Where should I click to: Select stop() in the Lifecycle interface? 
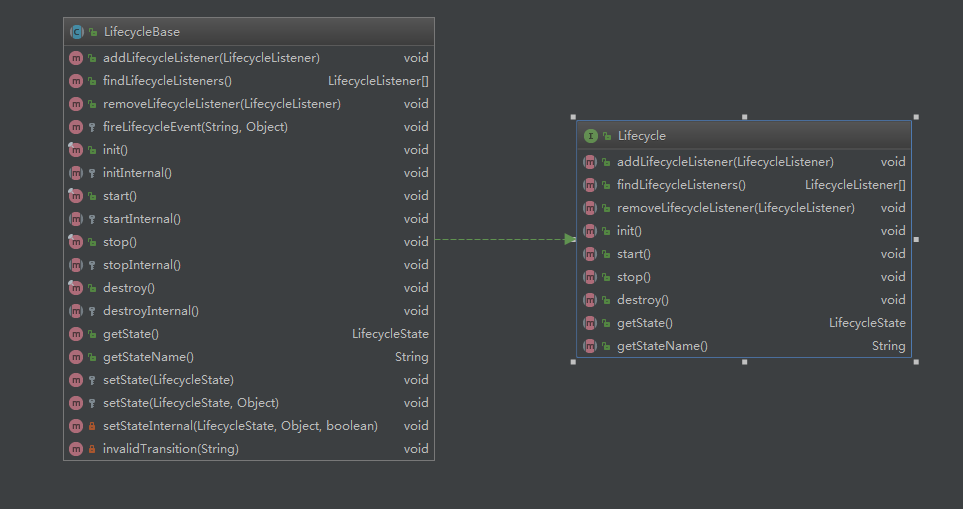[634, 277]
